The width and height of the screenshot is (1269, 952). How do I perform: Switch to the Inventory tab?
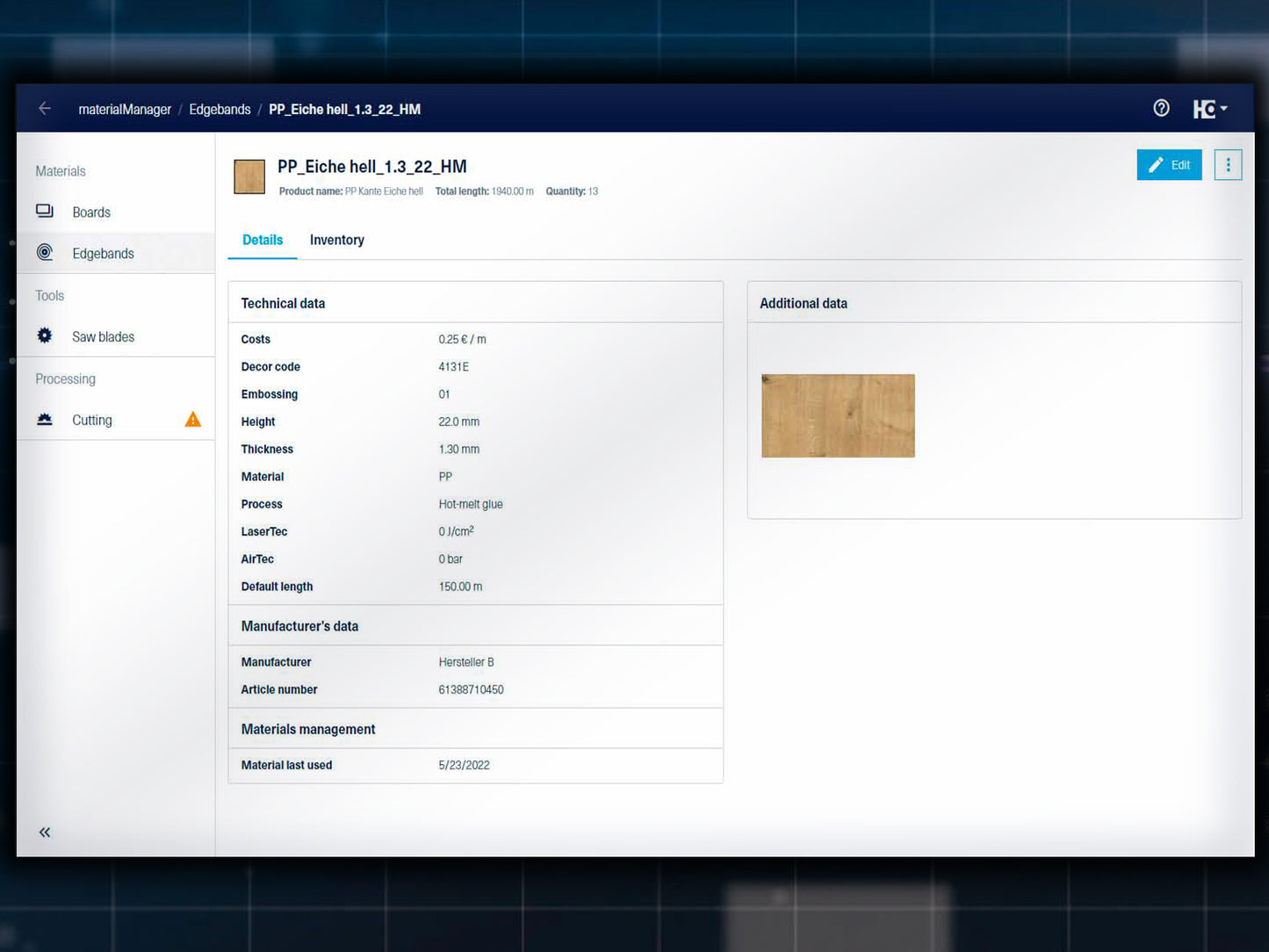[336, 240]
